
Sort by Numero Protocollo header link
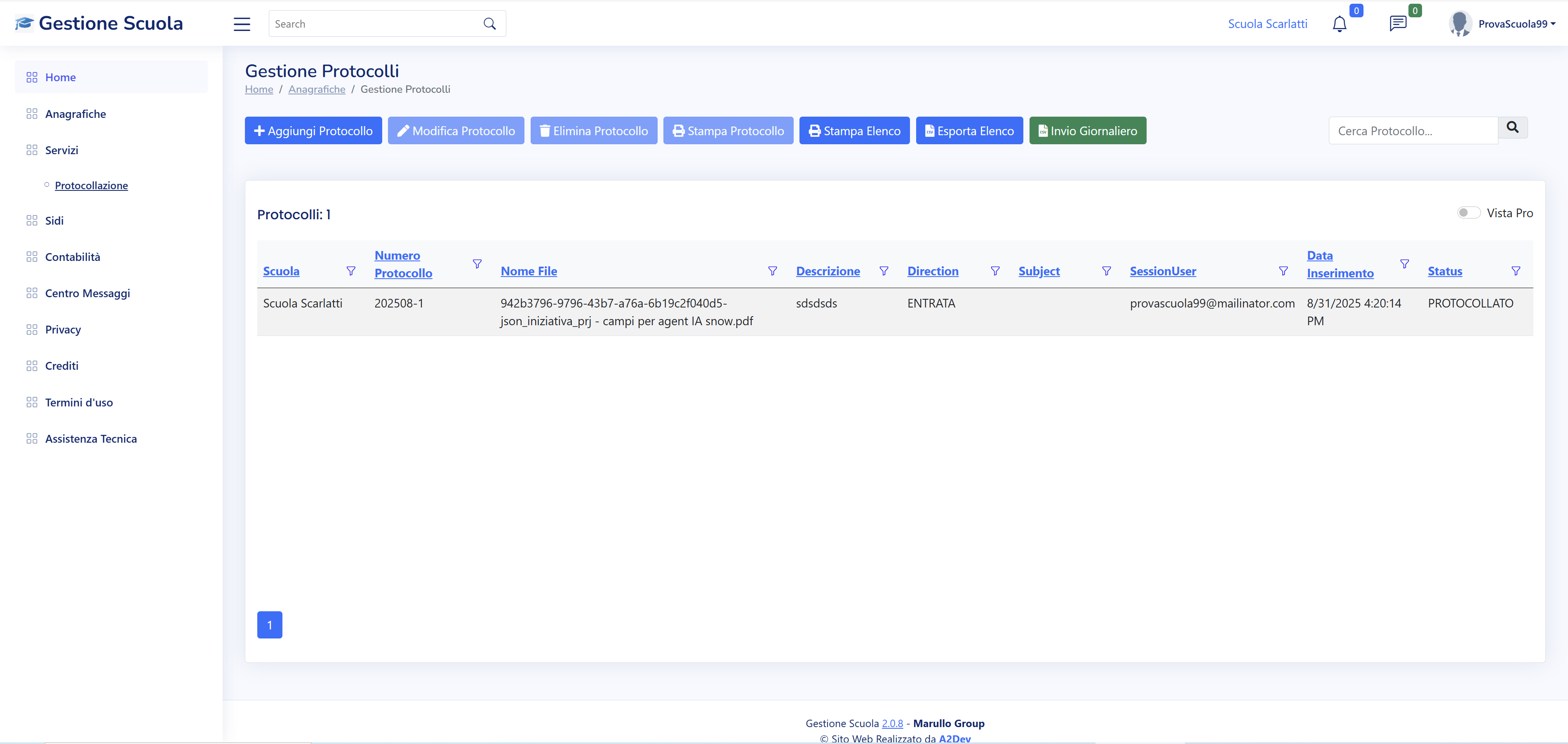pos(403,264)
